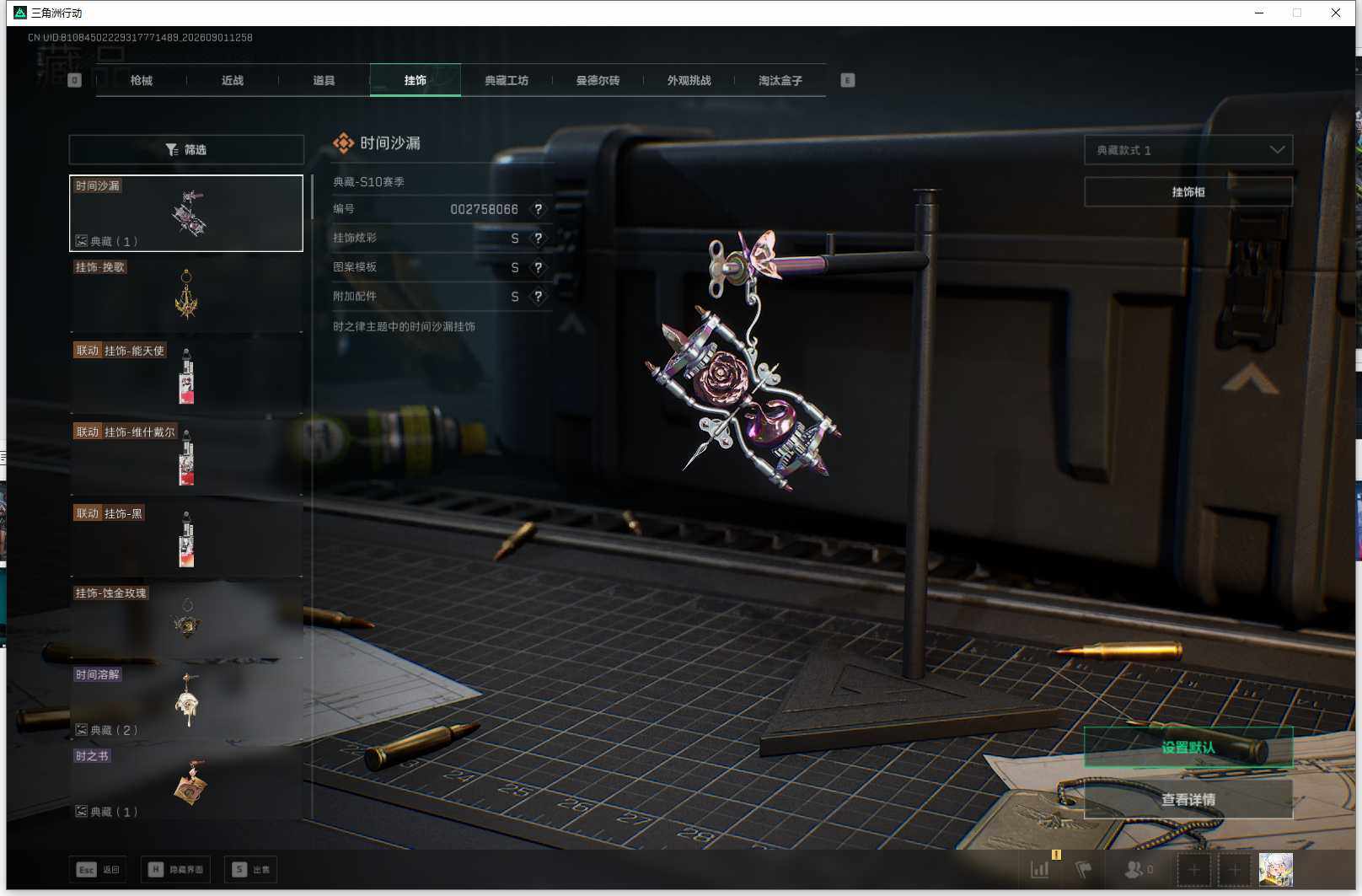Expand the 典藏款式 1 dropdown

click(x=1188, y=150)
